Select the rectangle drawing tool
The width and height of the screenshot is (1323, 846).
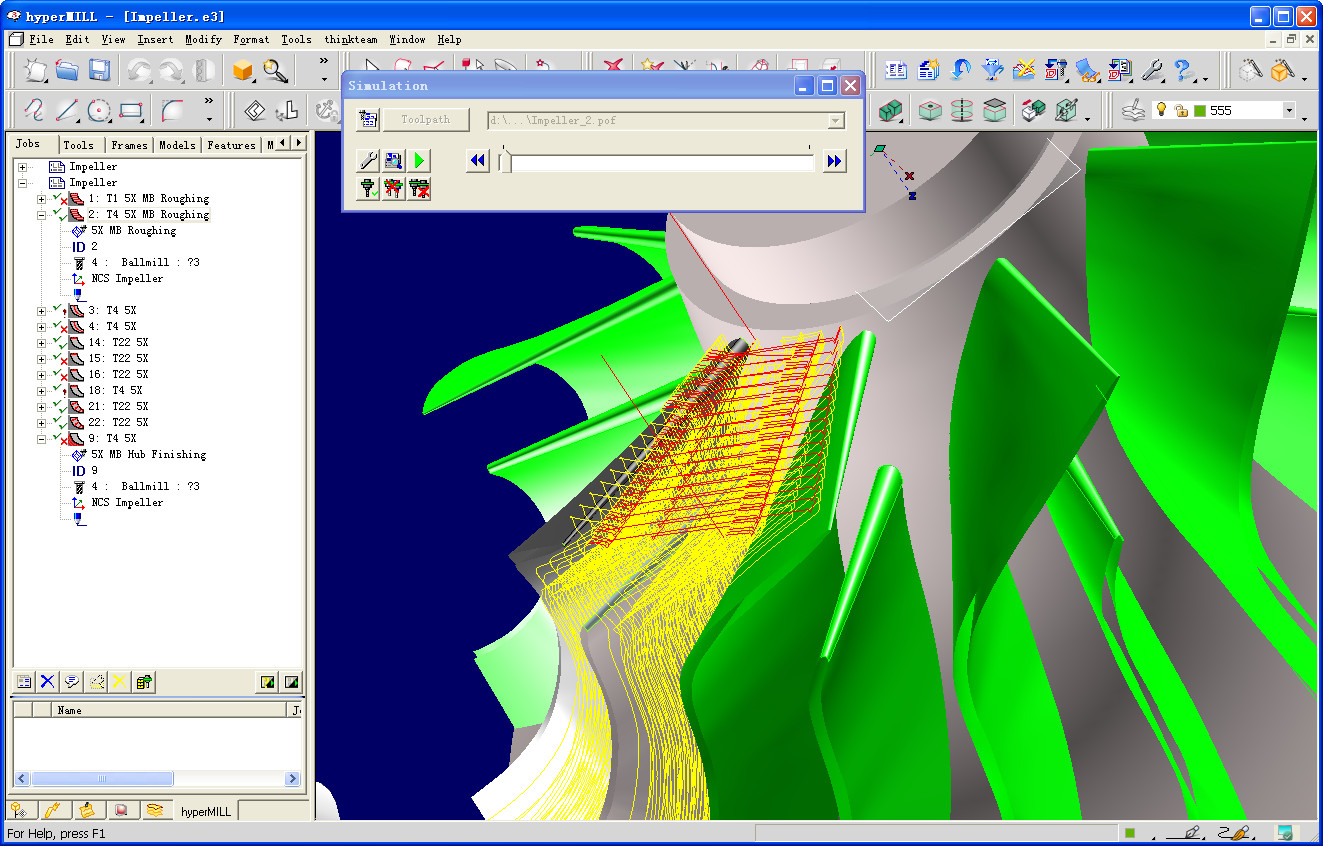pyautogui.click(x=131, y=109)
